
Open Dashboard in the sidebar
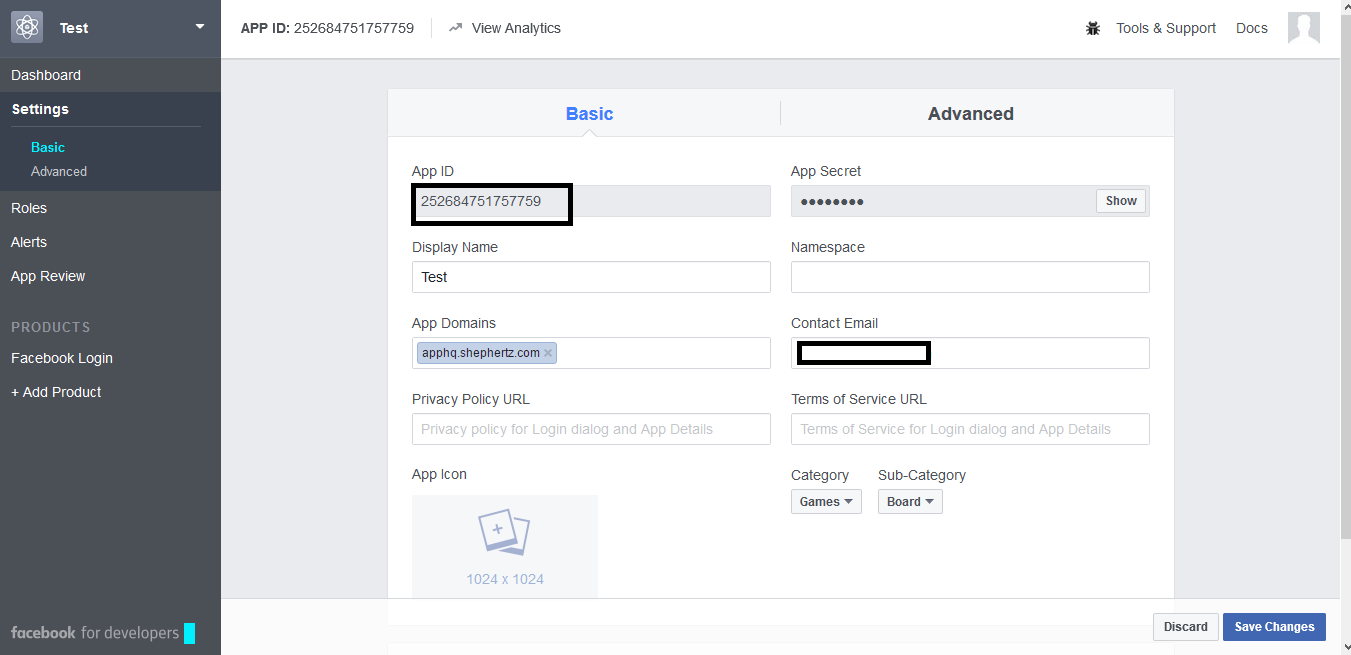tap(46, 75)
